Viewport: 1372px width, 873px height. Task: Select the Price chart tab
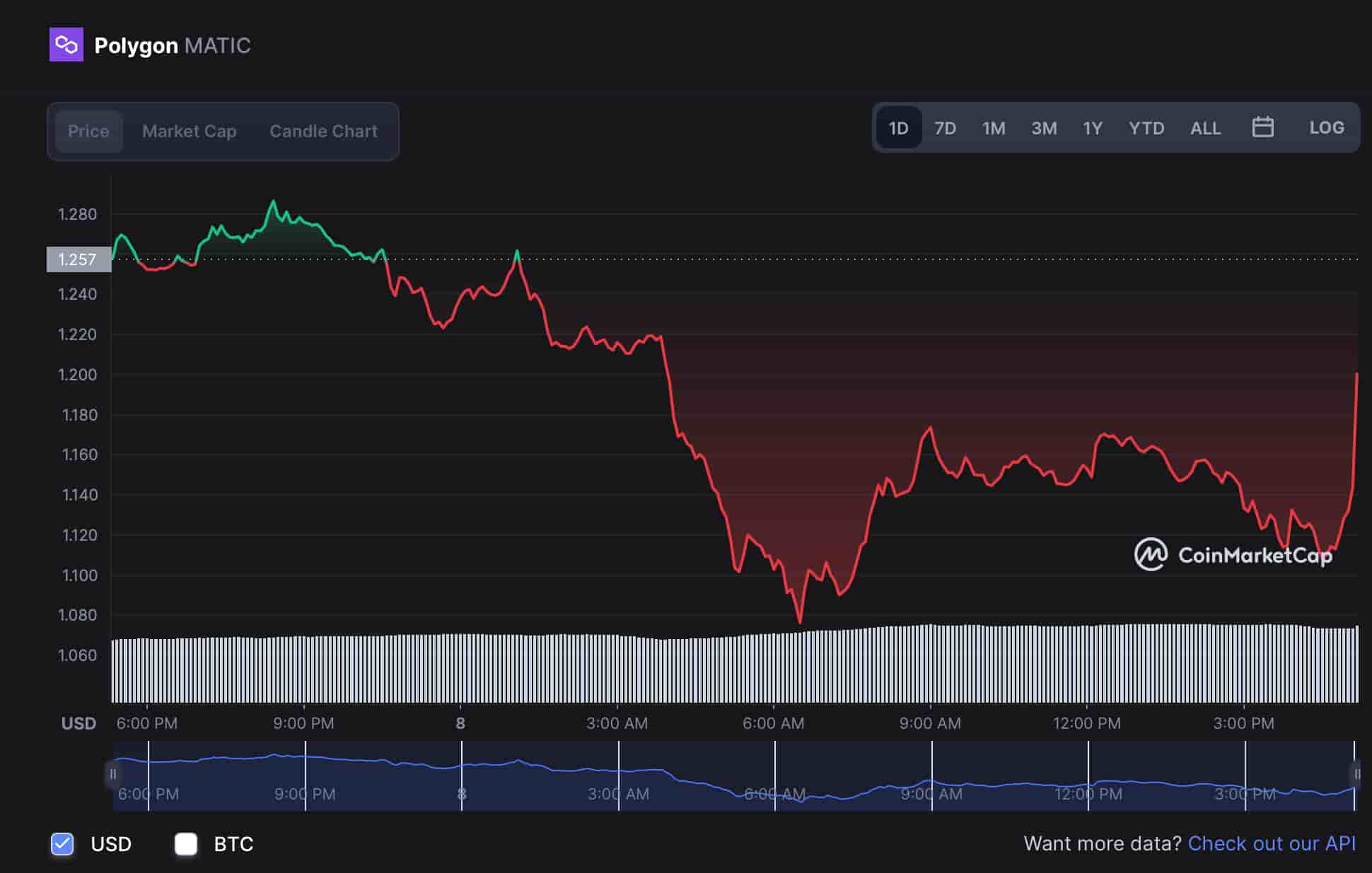tap(88, 131)
